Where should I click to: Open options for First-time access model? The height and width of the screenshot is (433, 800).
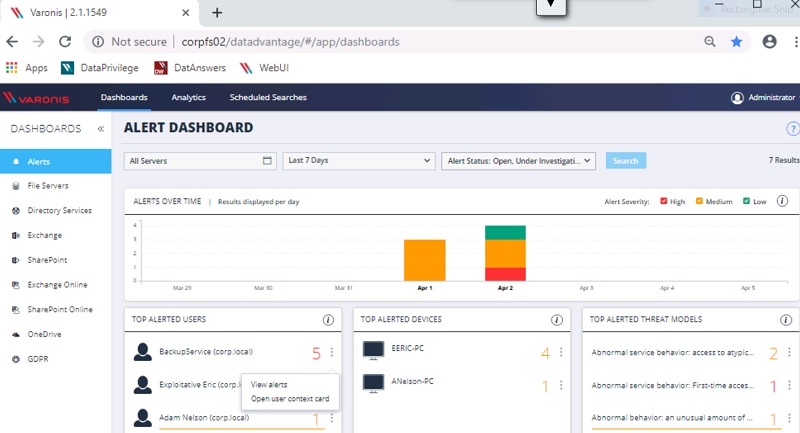789,385
